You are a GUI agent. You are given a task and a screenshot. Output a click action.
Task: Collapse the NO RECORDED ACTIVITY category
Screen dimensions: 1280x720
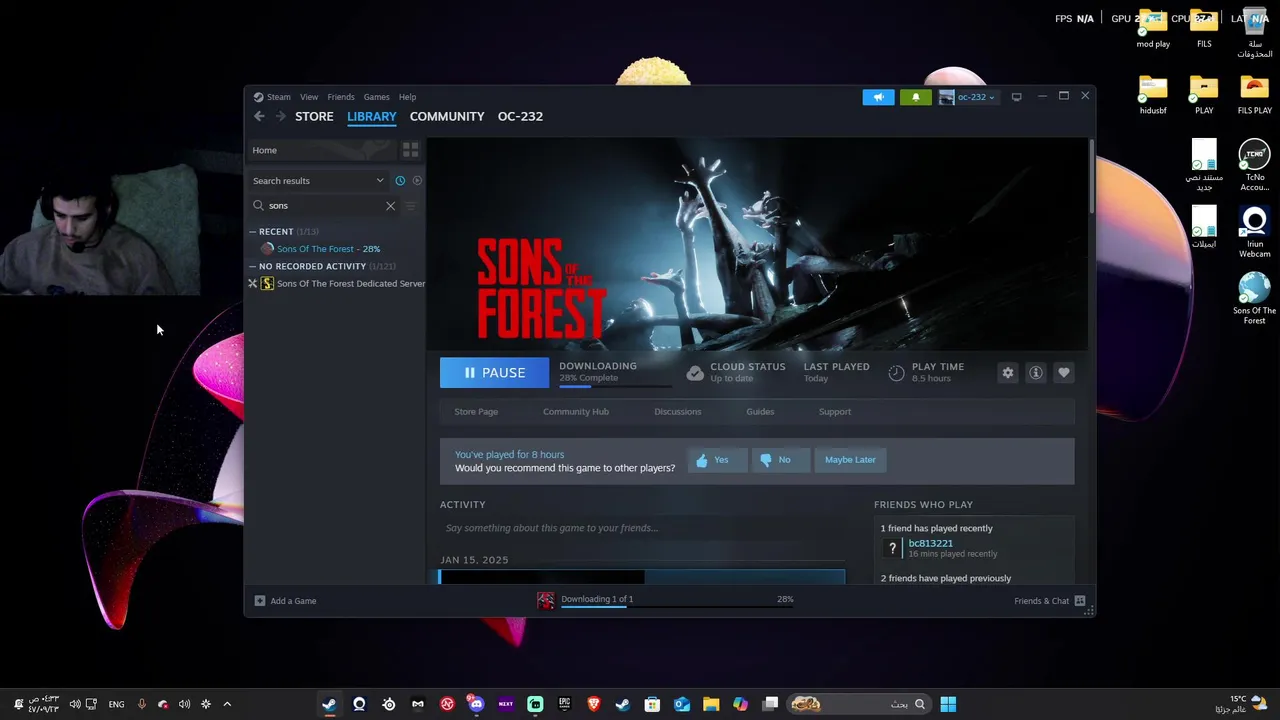253,267
